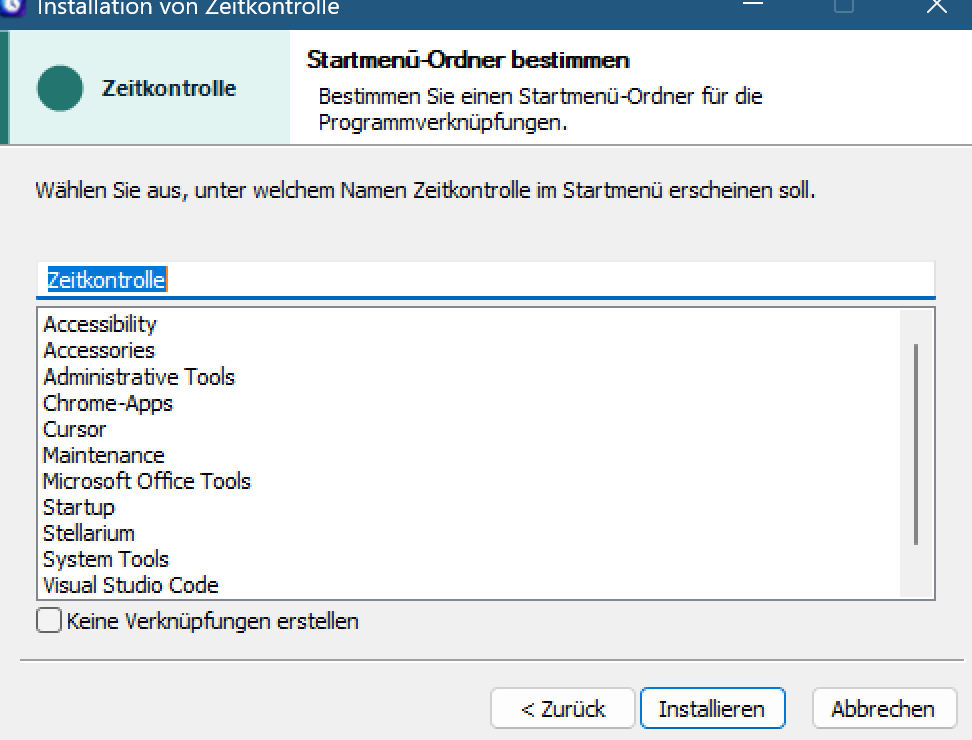Pick the Cursor folder entry
The width and height of the screenshot is (972, 740).
coord(74,429)
